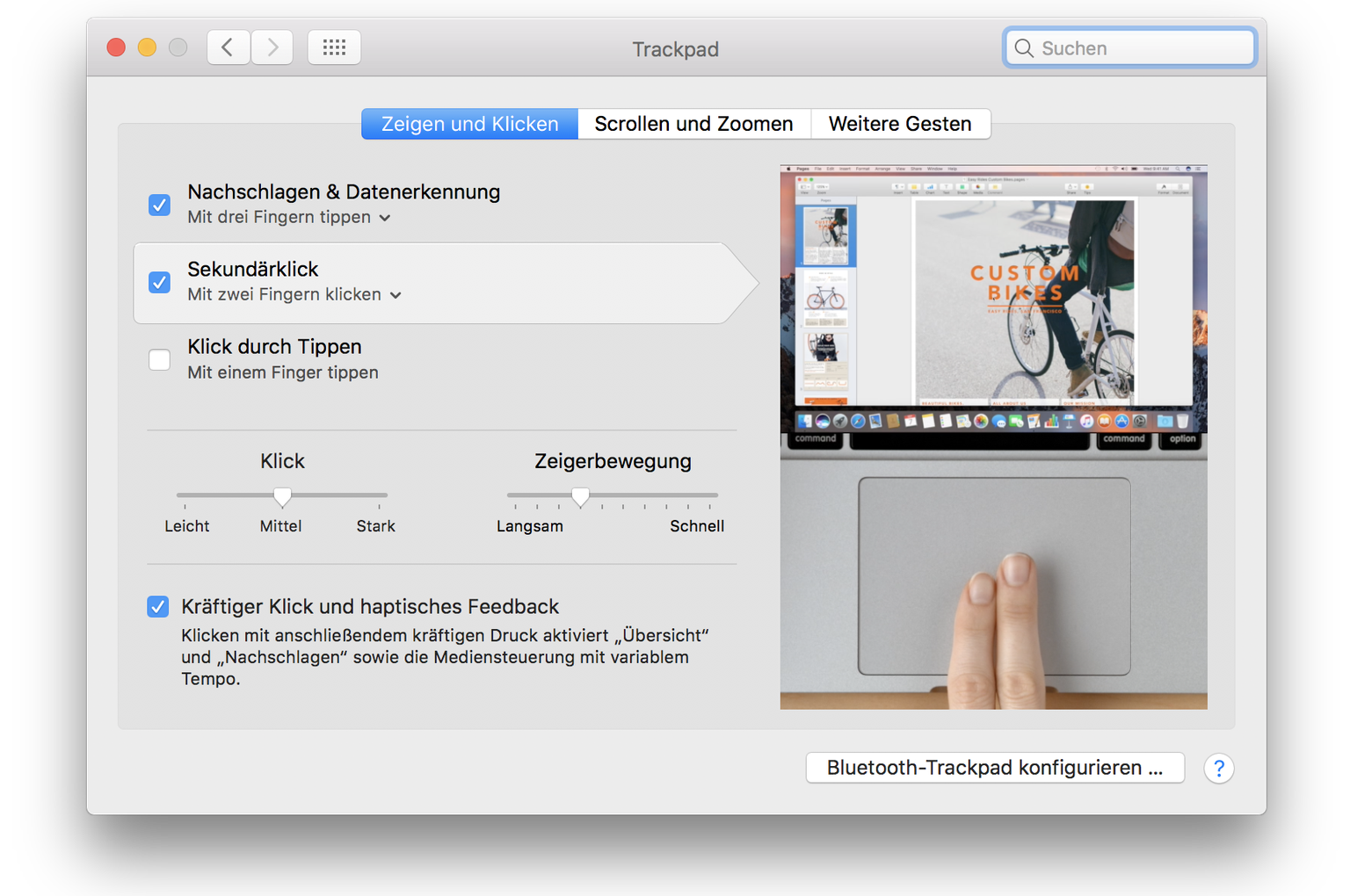Image resolution: width=1350 pixels, height=896 pixels.
Task: Click Bluetooth-Trackpad konfigurieren button
Action: (x=994, y=768)
